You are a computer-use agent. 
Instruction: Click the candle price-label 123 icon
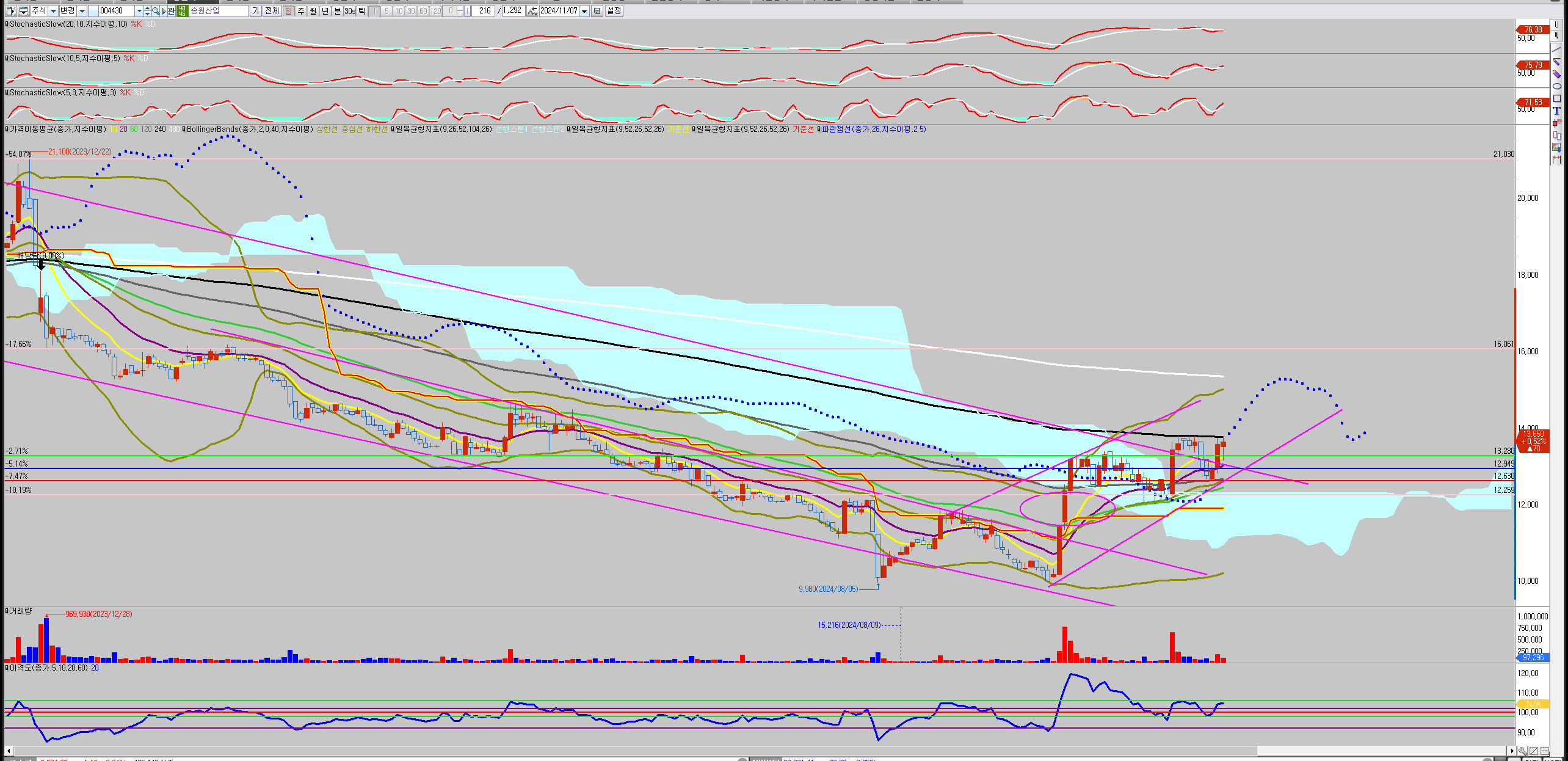(x=1556, y=123)
